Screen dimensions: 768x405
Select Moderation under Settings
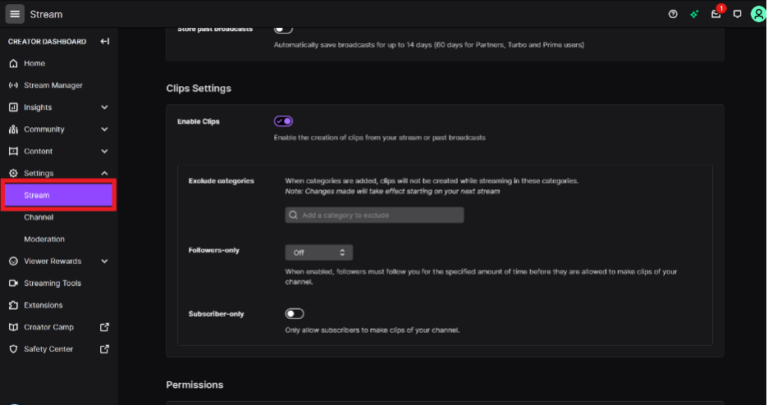(x=44, y=239)
